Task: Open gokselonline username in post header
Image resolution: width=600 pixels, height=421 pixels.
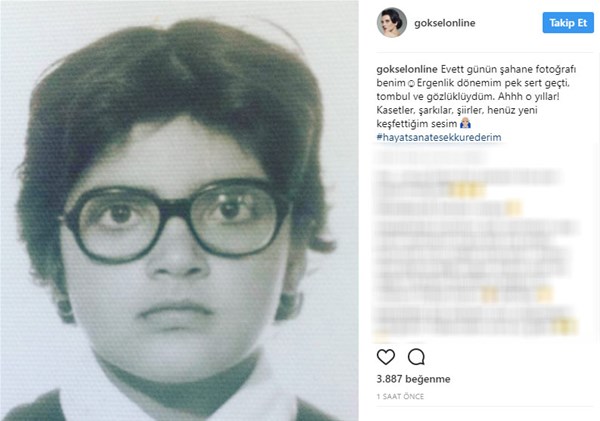Action: pos(445,23)
